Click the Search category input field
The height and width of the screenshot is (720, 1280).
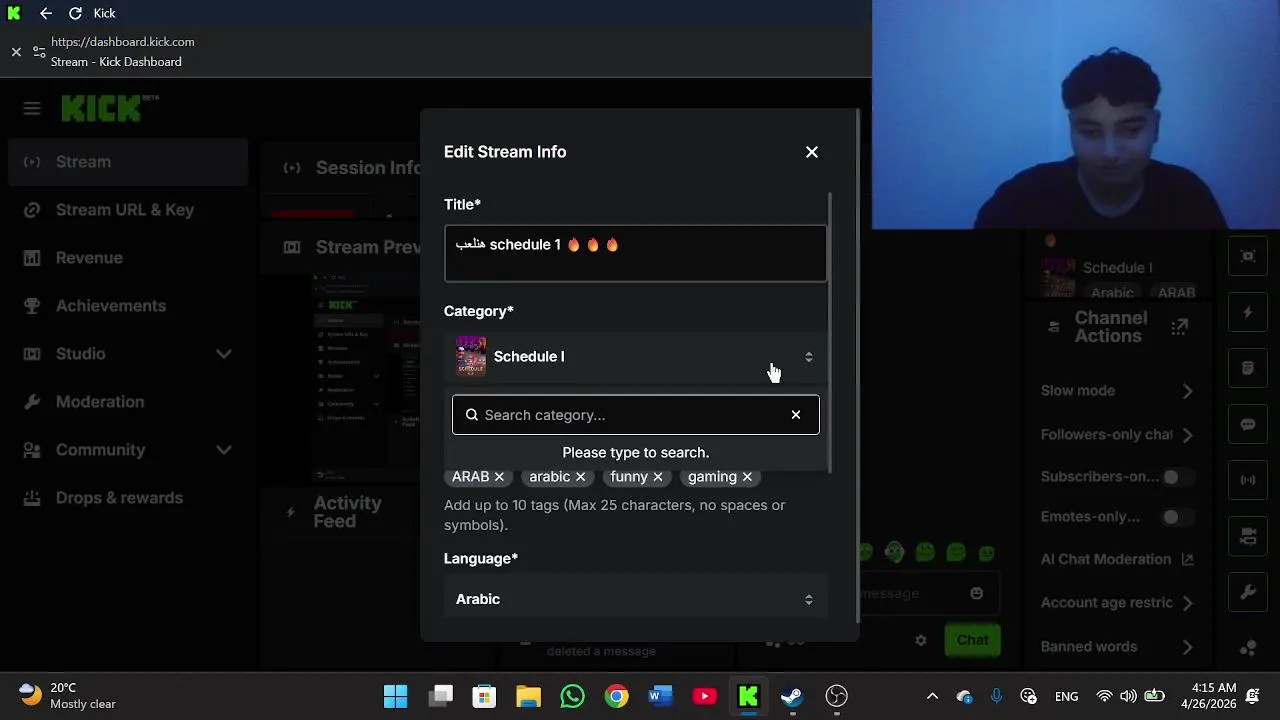pos(635,415)
